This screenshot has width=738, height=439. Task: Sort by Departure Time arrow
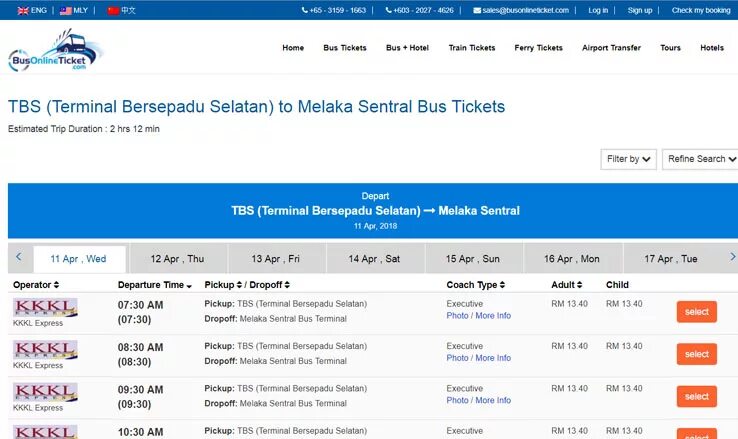(189, 286)
